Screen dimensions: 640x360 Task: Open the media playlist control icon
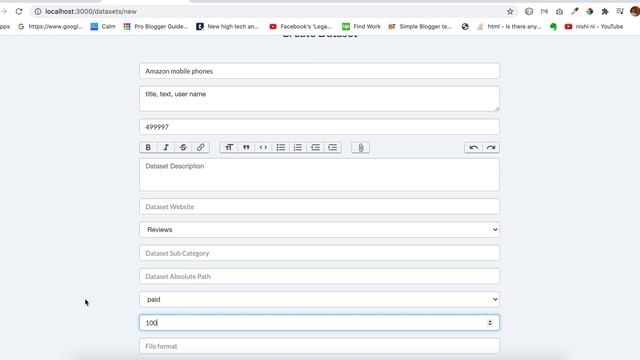pos(620,11)
